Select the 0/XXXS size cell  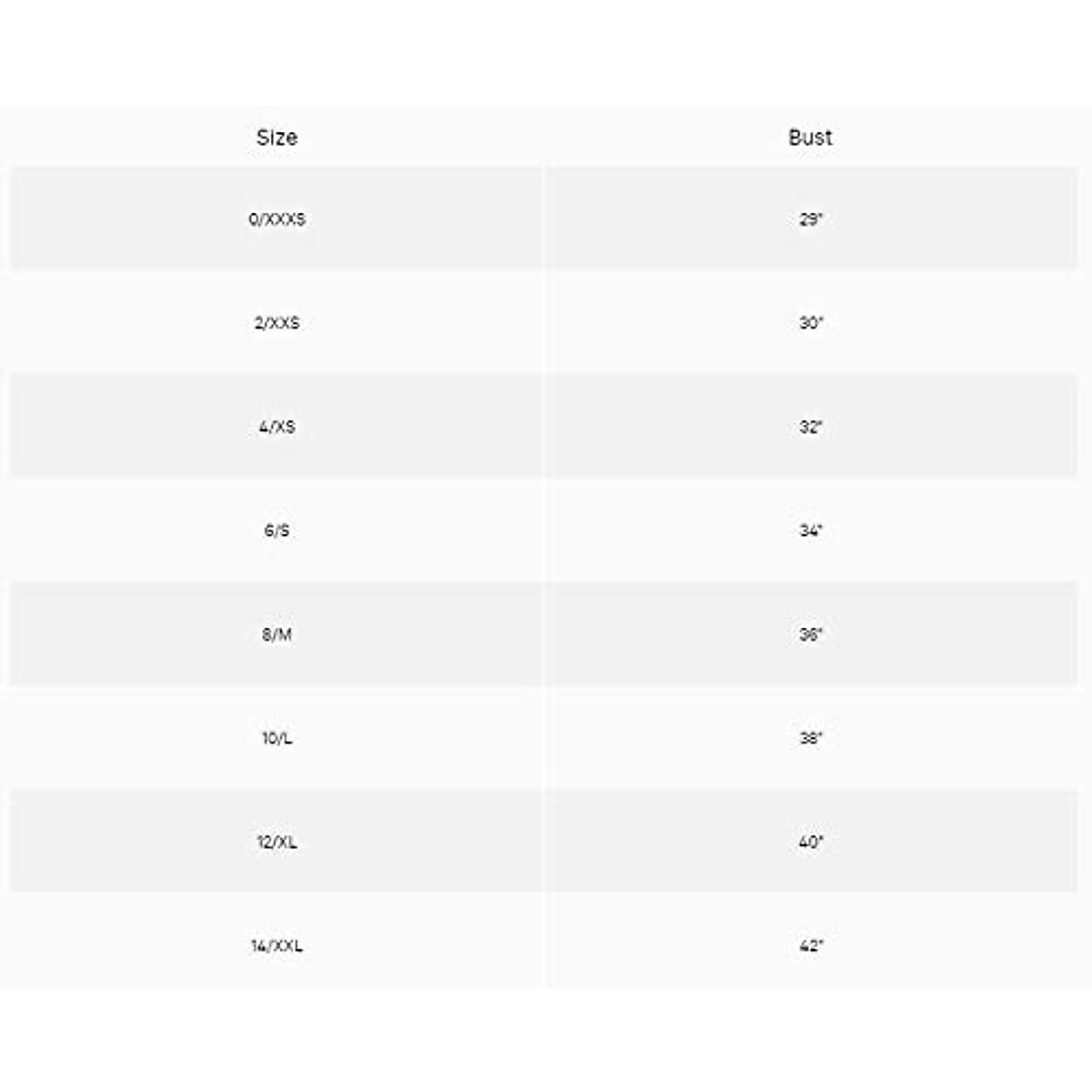[277, 219]
